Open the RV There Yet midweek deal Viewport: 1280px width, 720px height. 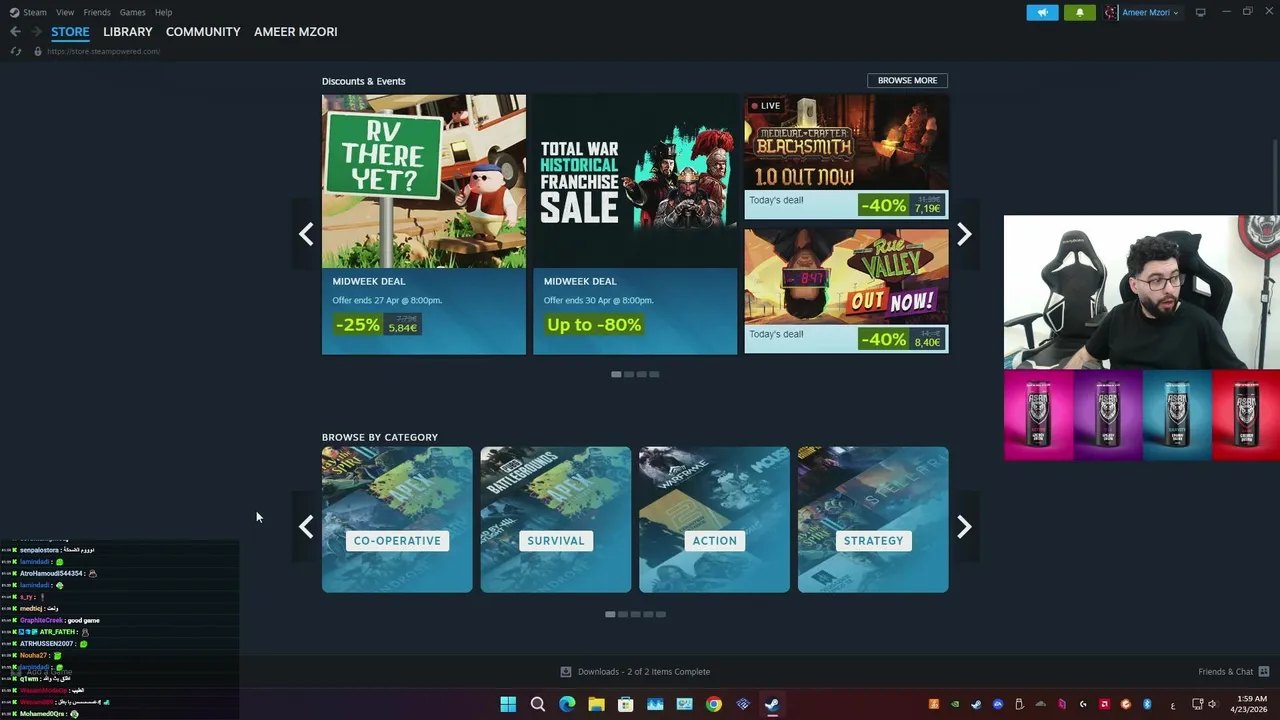coord(424,224)
